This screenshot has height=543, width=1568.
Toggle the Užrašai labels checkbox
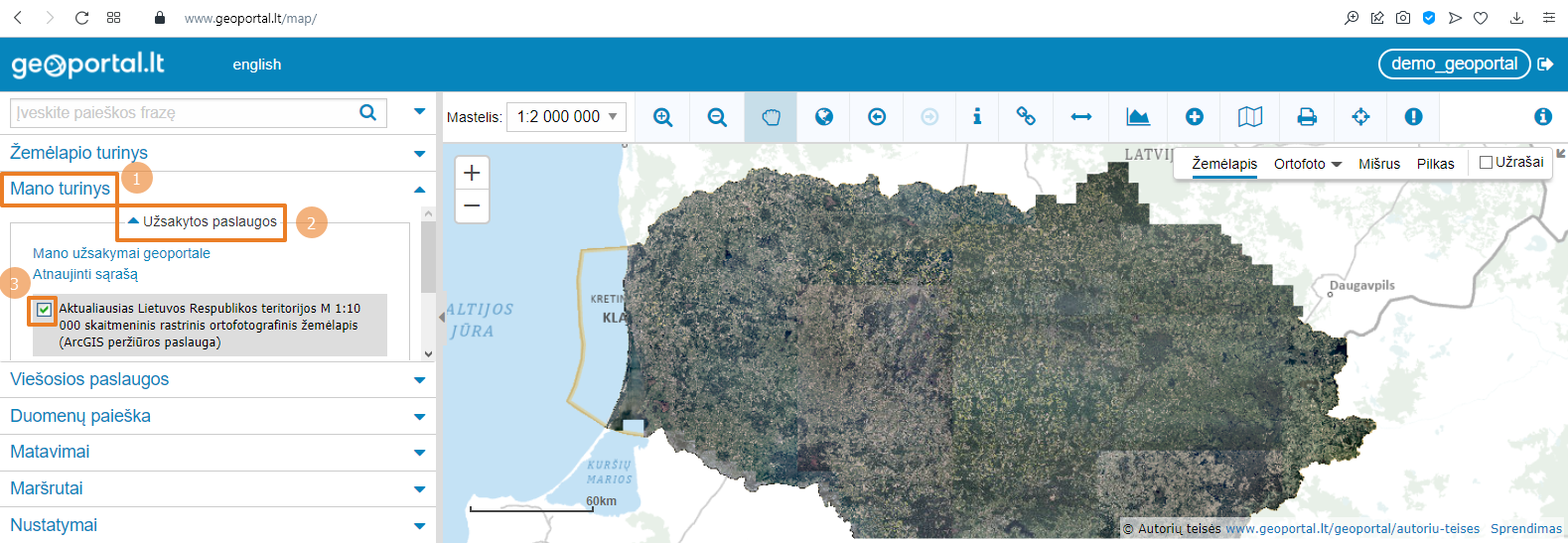[x=1487, y=163]
